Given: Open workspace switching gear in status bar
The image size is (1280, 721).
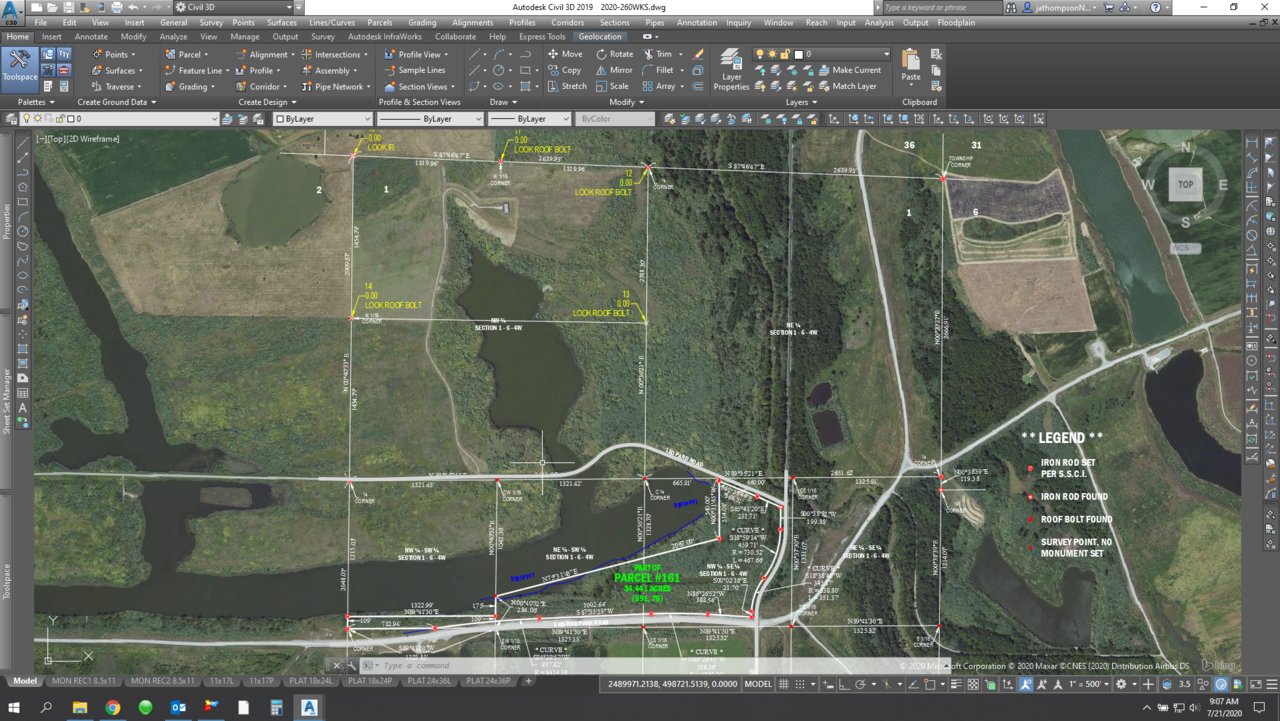Looking at the screenshot, I should (1122, 684).
